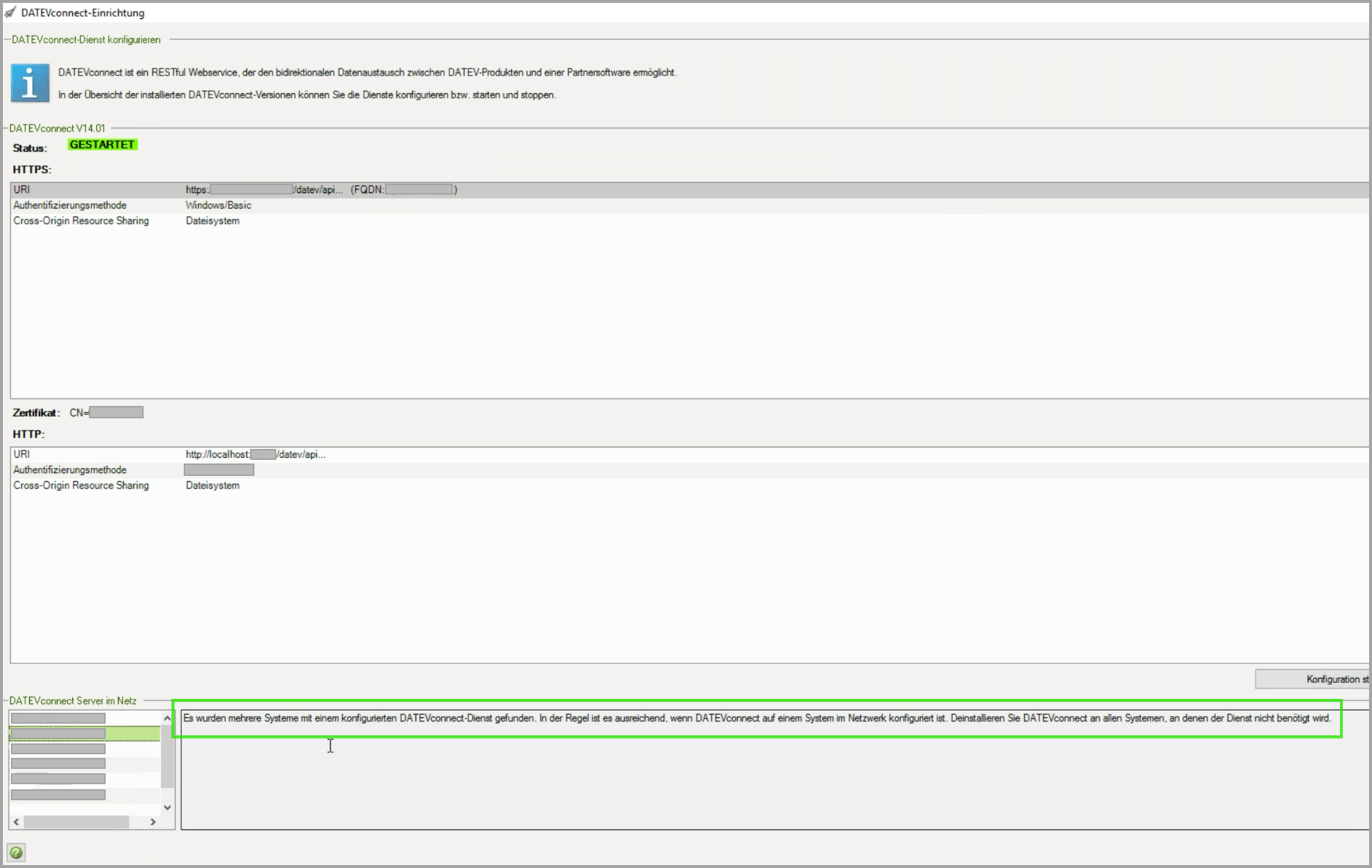Click the server list vertical scrollbar thumb
The height and width of the screenshot is (868, 1372).
(168, 758)
